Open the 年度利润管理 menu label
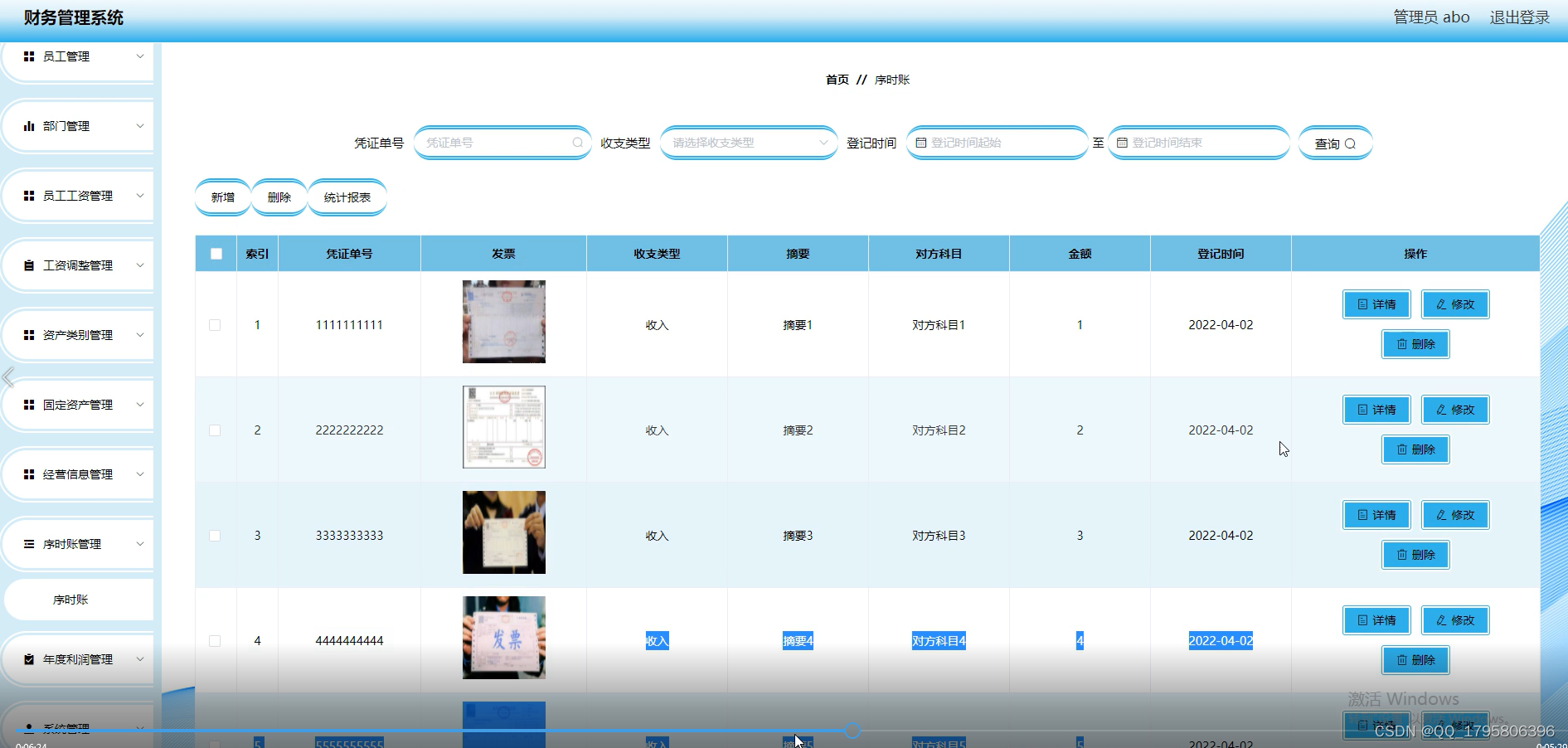The width and height of the screenshot is (1568, 748). coord(78,659)
